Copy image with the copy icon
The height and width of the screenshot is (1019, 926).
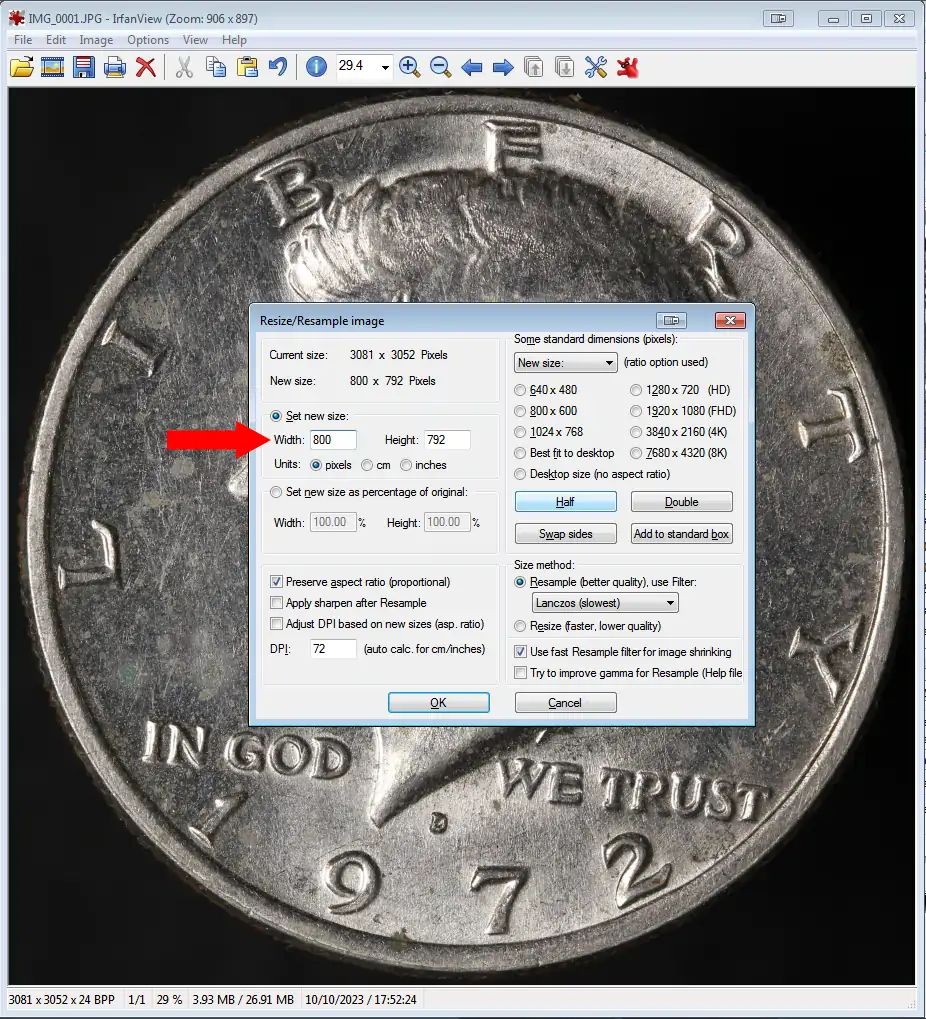(216, 67)
